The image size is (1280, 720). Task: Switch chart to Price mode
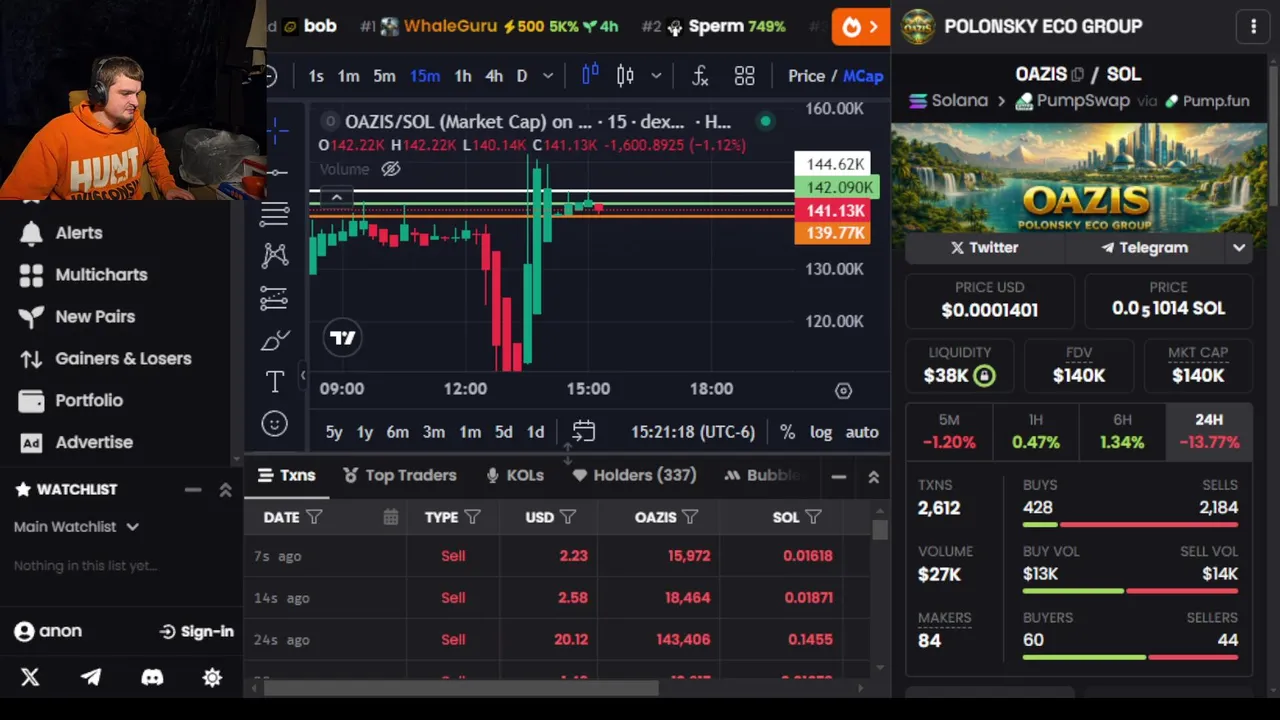tap(806, 76)
